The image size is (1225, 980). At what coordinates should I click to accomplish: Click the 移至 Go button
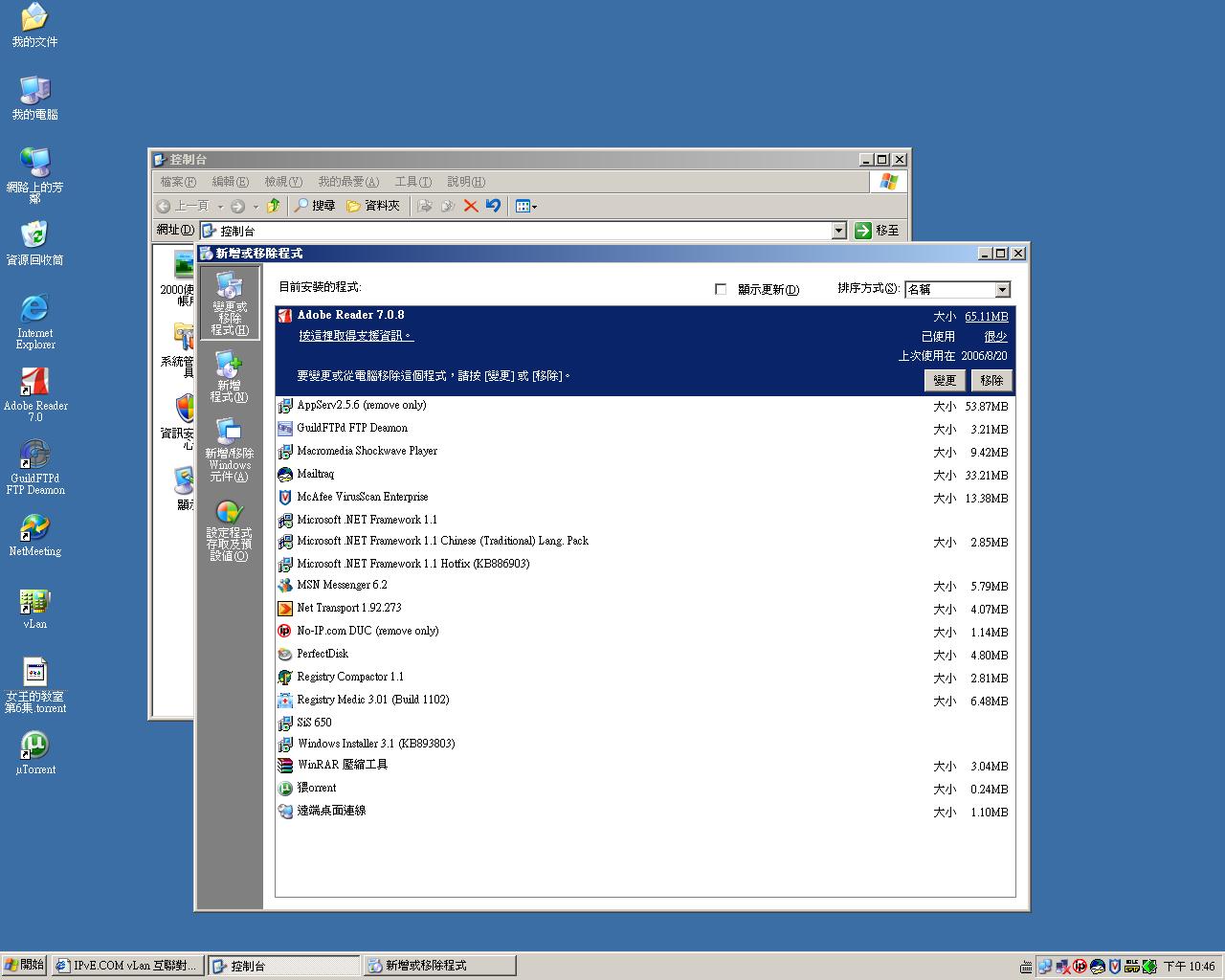pos(878,231)
